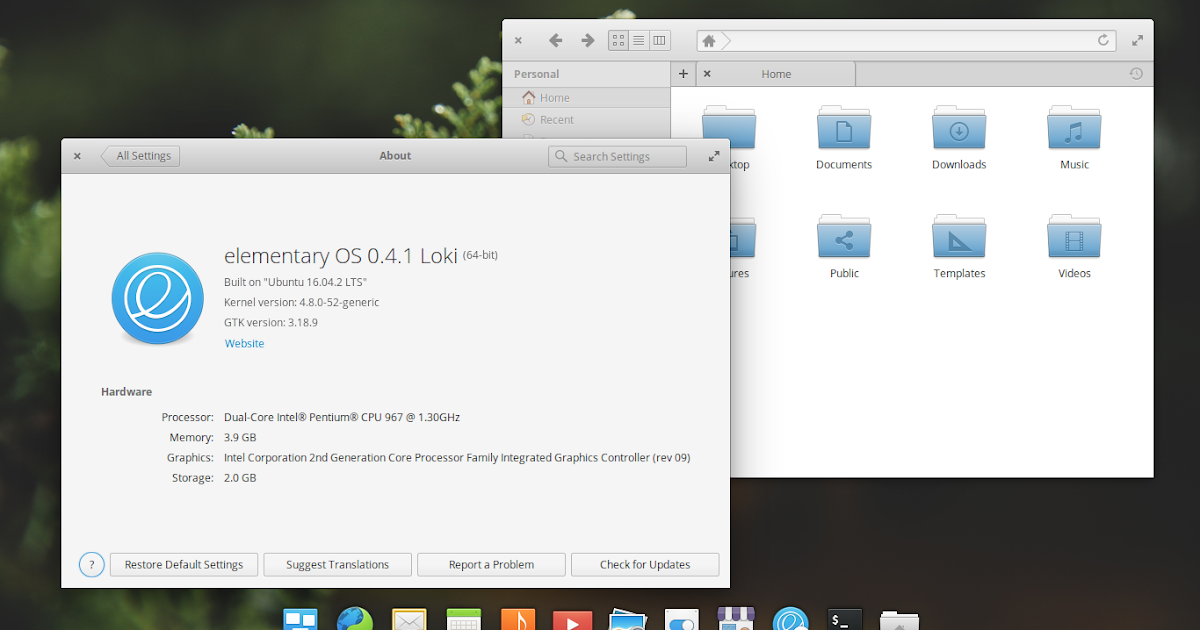Maximize the Files window
1200x630 pixels.
[x=1138, y=41]
